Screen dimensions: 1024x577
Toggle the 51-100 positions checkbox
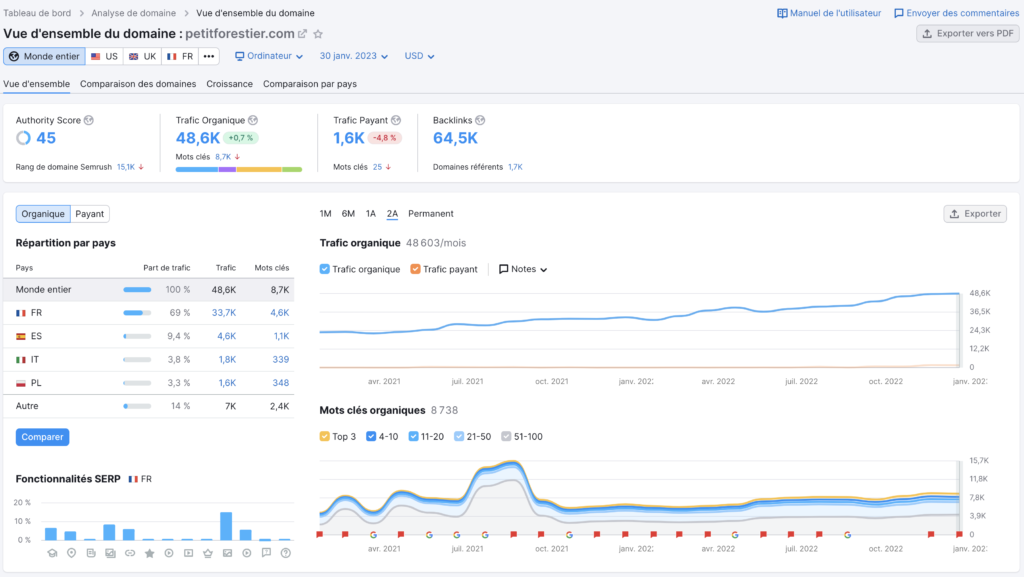(506, 436)
